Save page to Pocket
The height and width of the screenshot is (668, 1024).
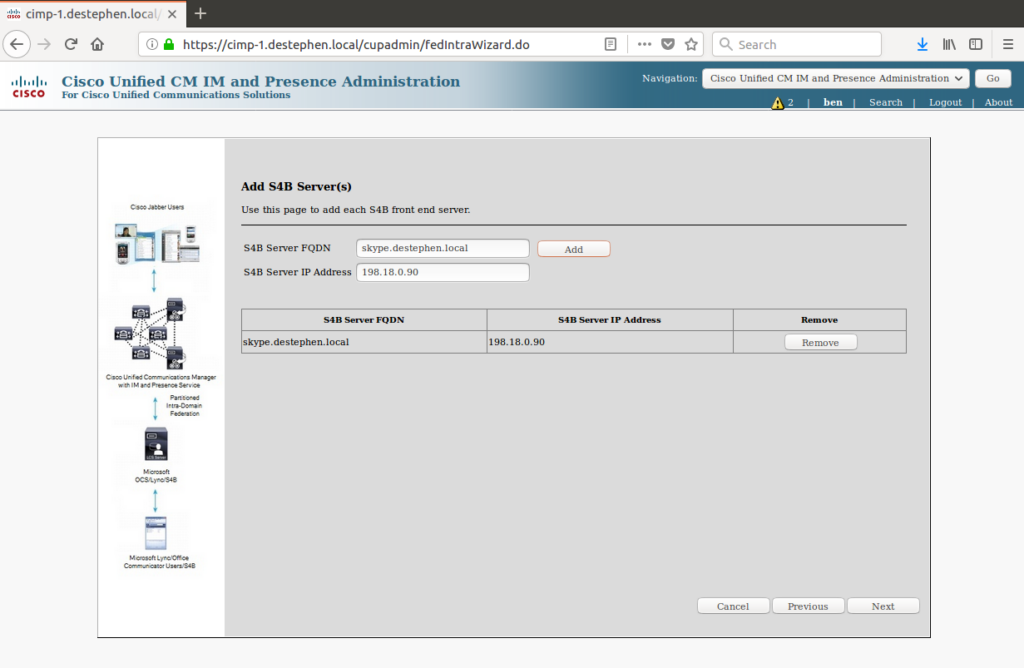click(x=667, y=44)
